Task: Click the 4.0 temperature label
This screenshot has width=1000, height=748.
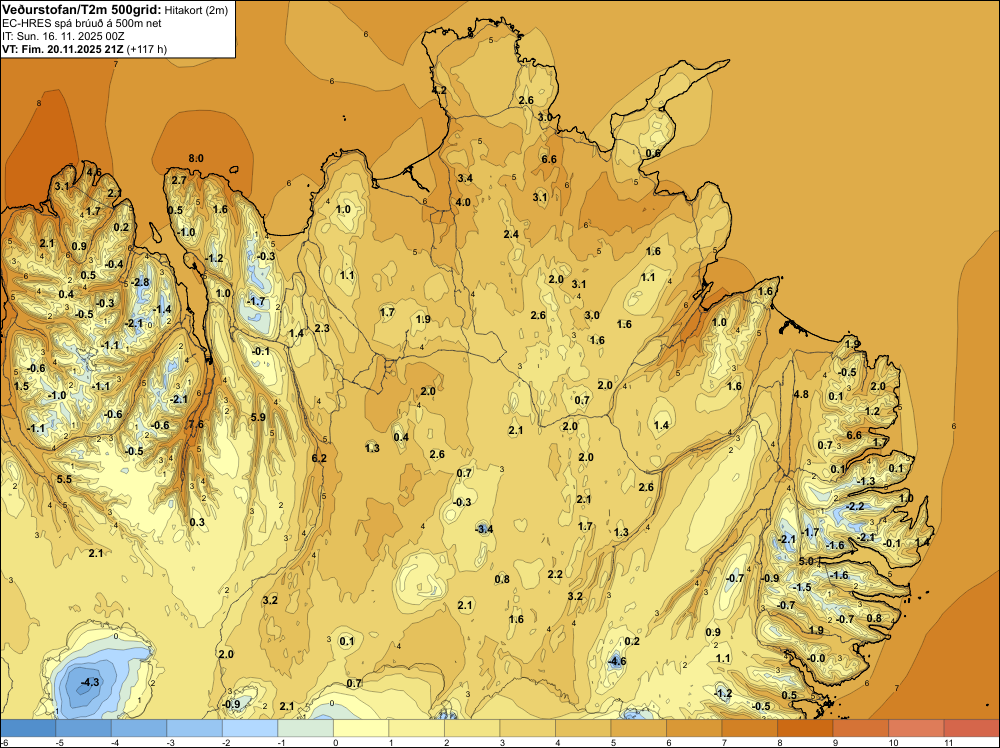Action: [x=463, y=202]
